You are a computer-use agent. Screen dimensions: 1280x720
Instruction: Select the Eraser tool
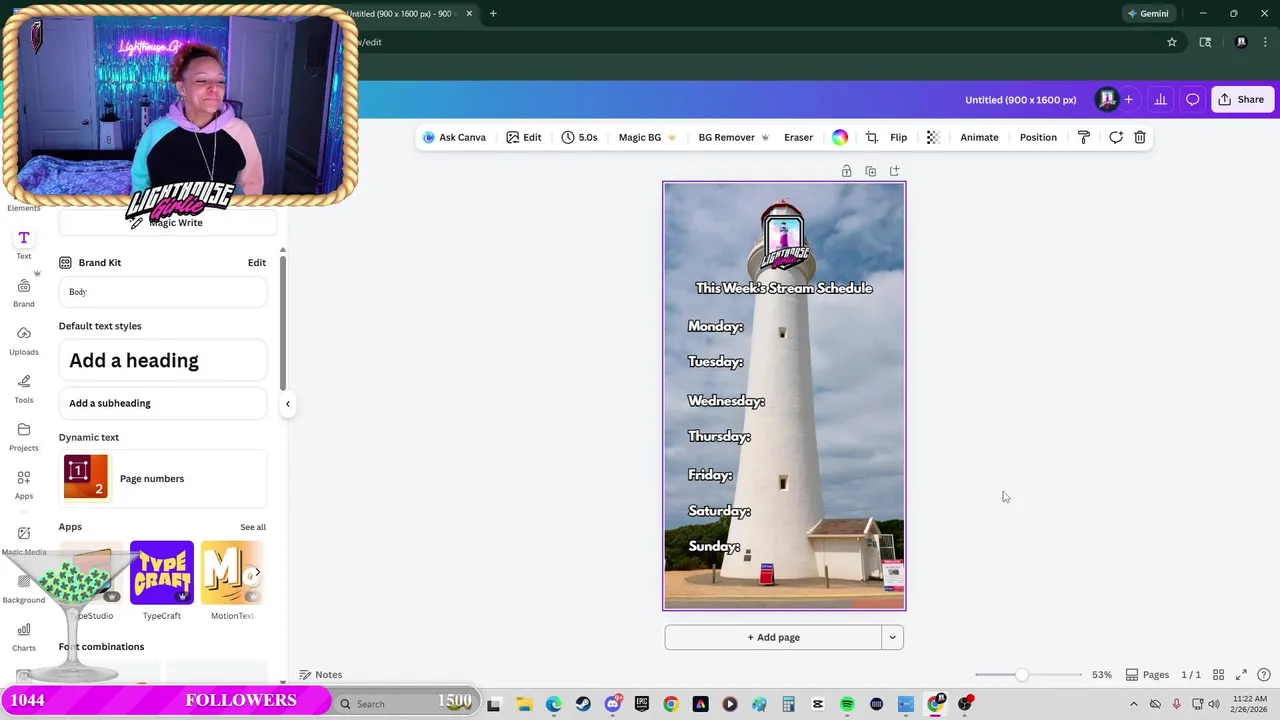click(798, 137)
